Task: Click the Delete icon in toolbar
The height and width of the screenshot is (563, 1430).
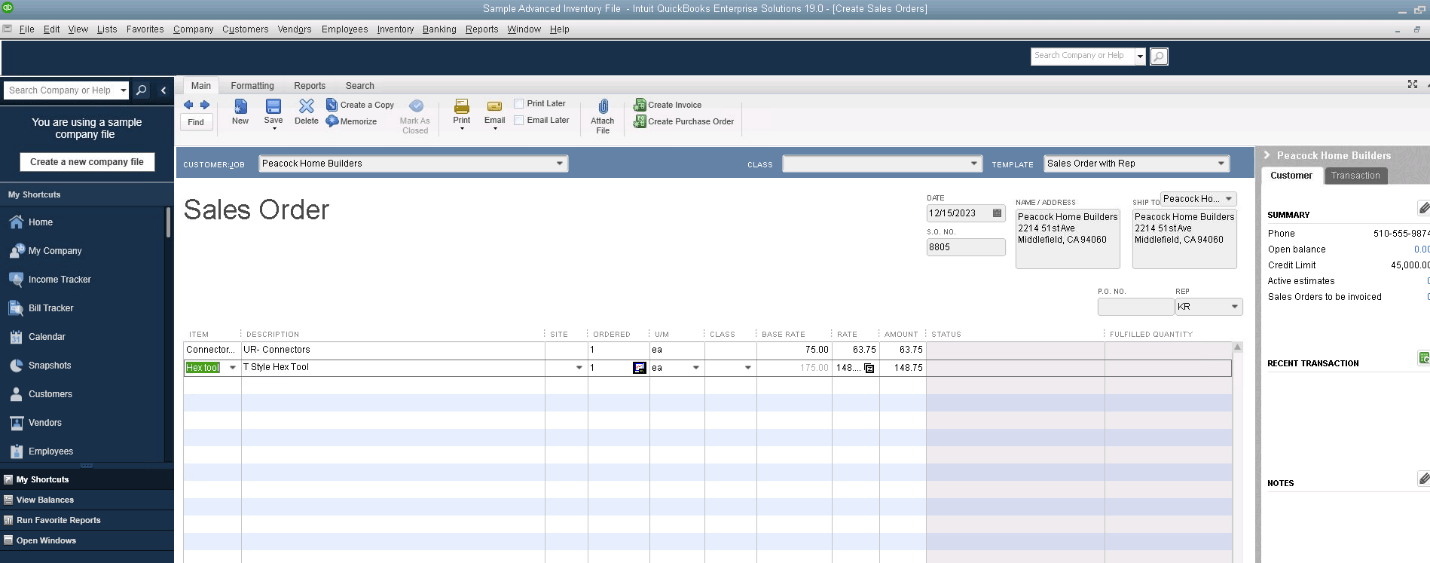Action: tap(306, 106)
